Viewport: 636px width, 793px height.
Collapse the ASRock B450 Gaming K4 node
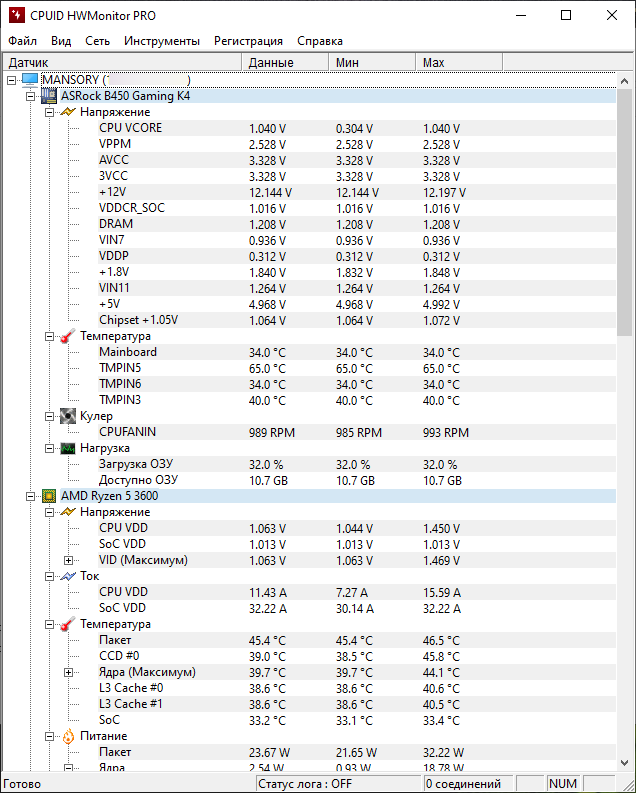tap(30, 96)
